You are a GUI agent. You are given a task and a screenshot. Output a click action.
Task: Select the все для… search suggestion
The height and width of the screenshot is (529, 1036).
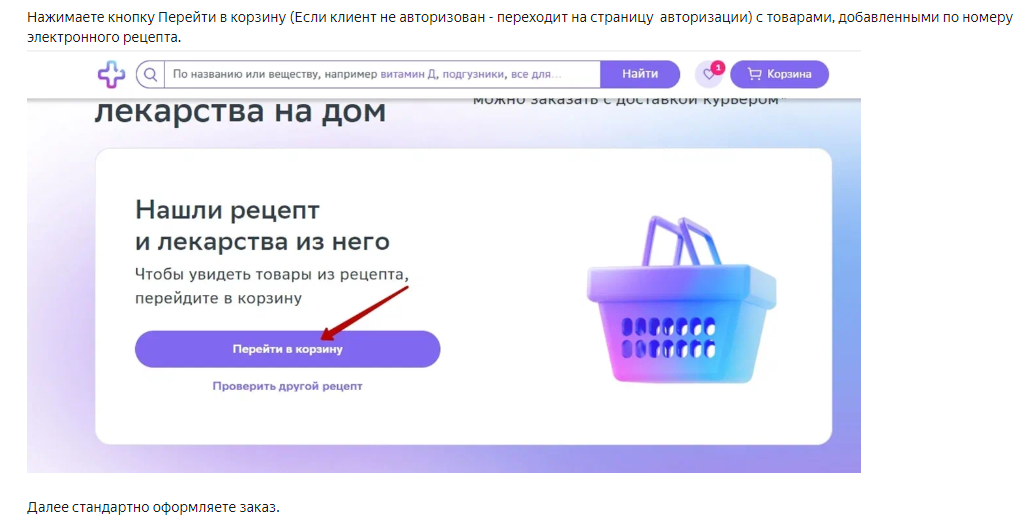tap(536, 75)
